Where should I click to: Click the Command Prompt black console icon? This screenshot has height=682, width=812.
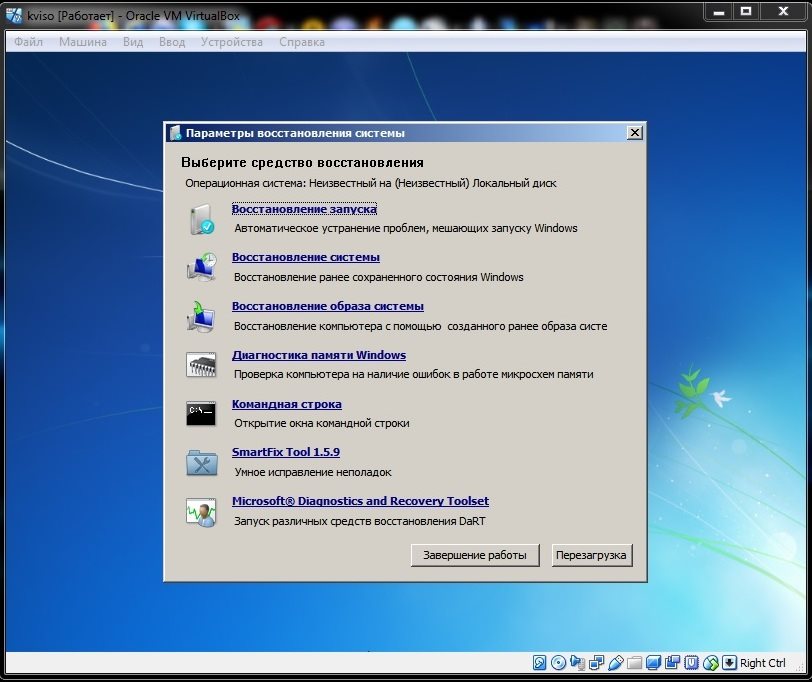[x=200, y=413]
